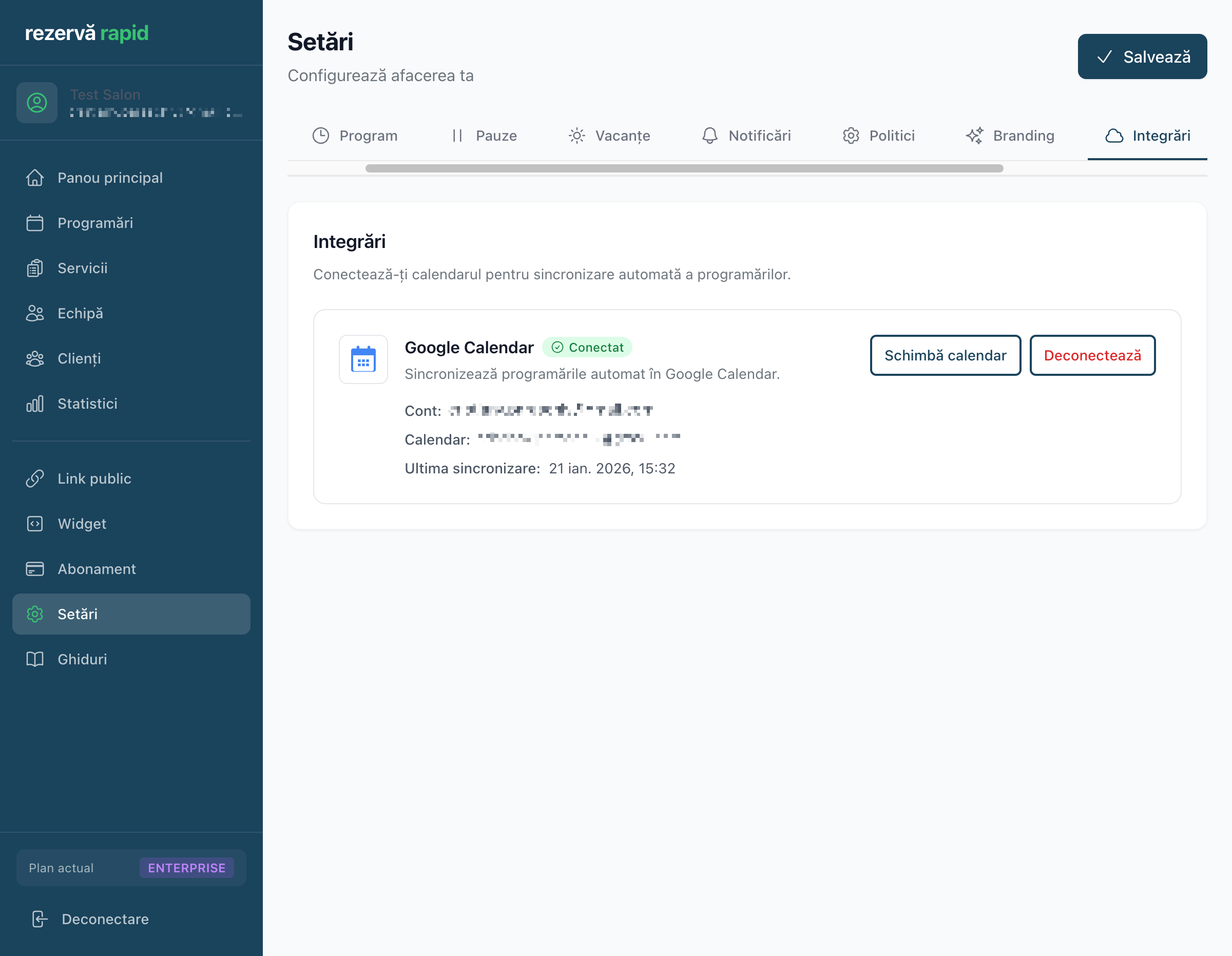The height and width of the screenshot is (956, 1232).
Task: Click the ENTERPRISE plan badge
Action: point(186,868)
